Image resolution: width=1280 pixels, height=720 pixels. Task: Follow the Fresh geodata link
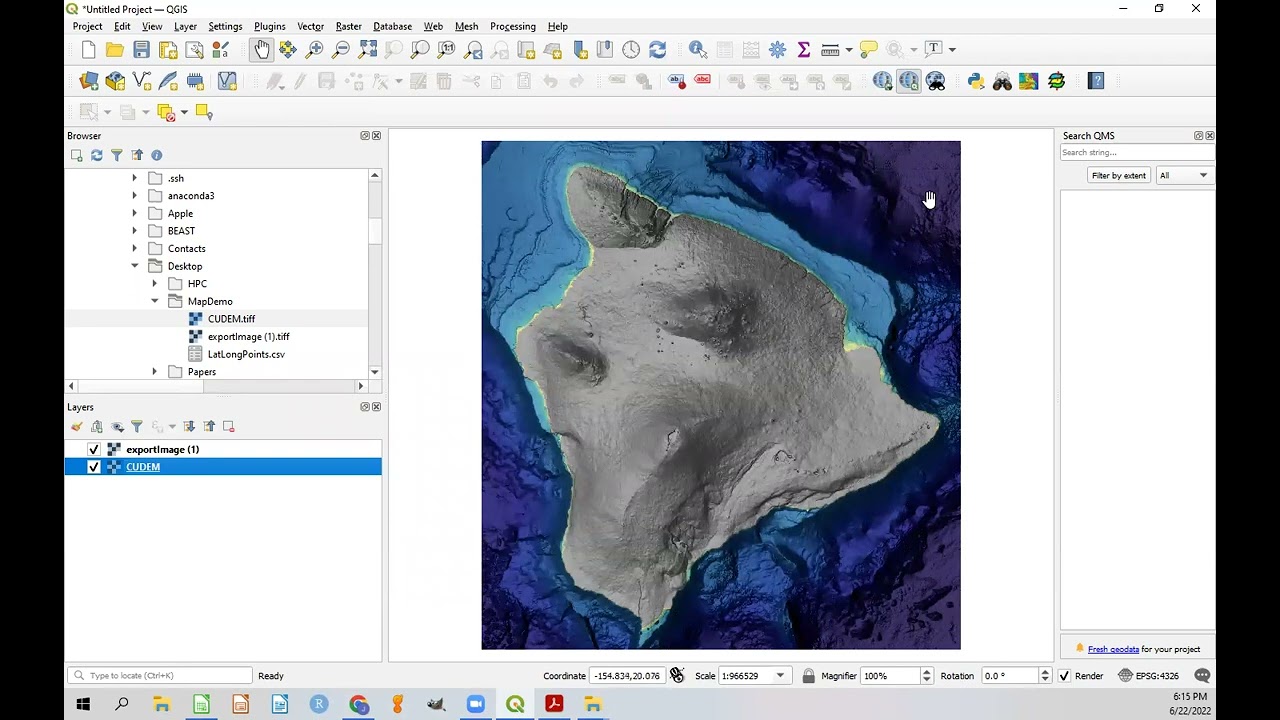(x=1113, y=649)
